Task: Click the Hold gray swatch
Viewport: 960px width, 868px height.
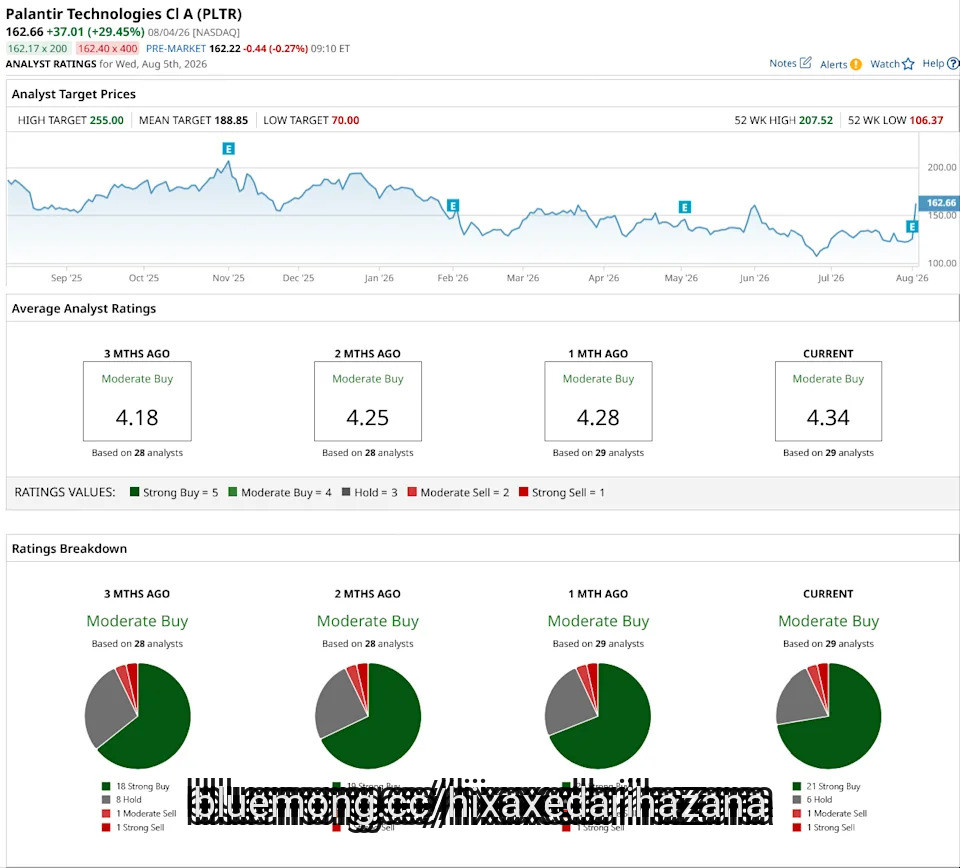Action: pos(346,492)
